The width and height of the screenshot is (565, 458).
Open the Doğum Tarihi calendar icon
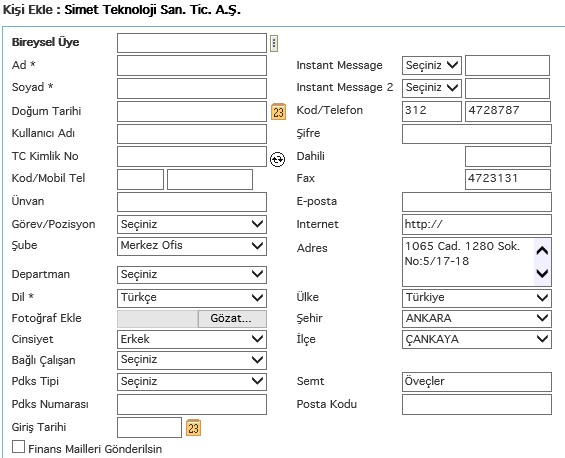pyautogui.click(x=278, y=112)
